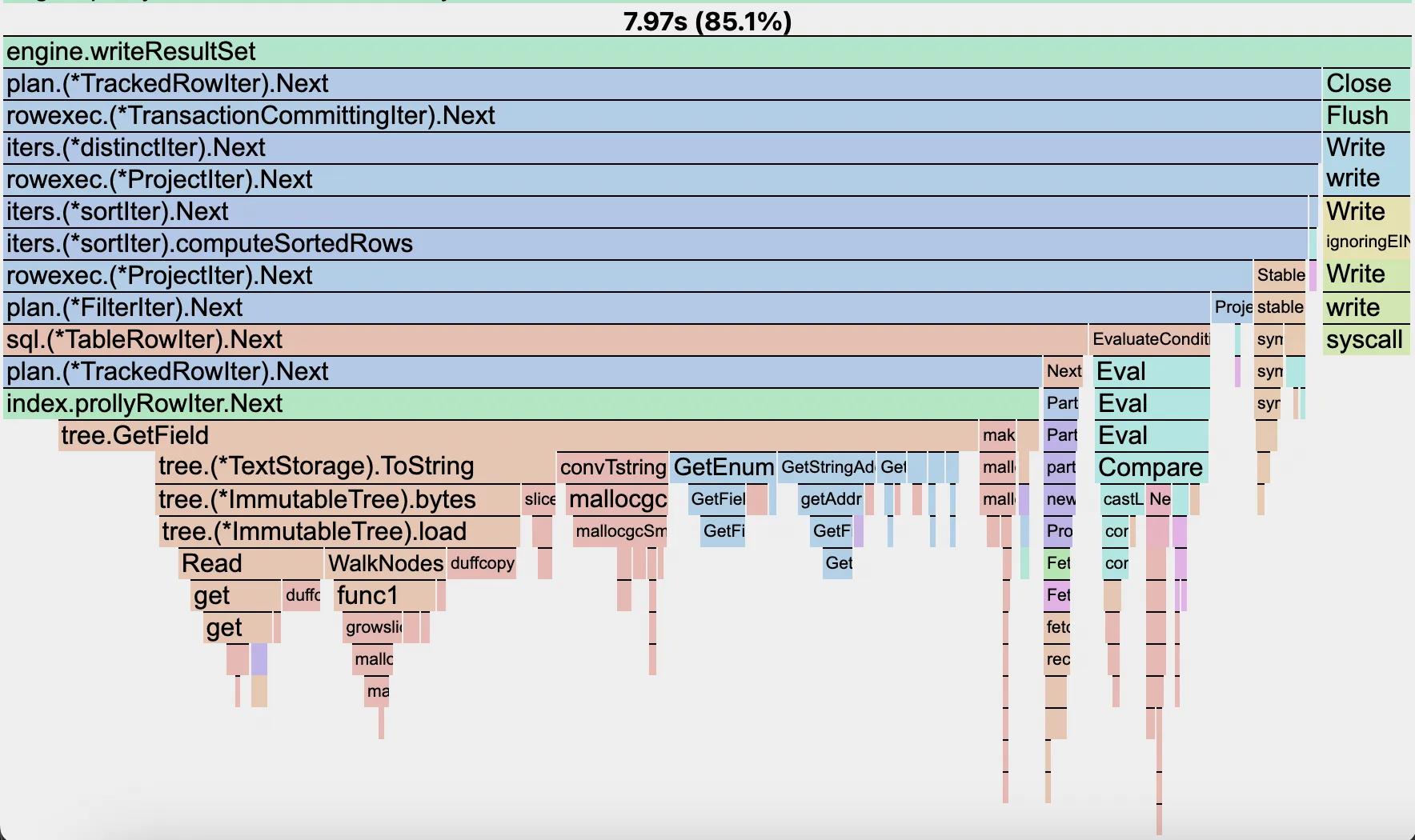This screenshot has width=1415, height=840.
Task: Select the syscall frame
Action: click(x=1365, y=340)
